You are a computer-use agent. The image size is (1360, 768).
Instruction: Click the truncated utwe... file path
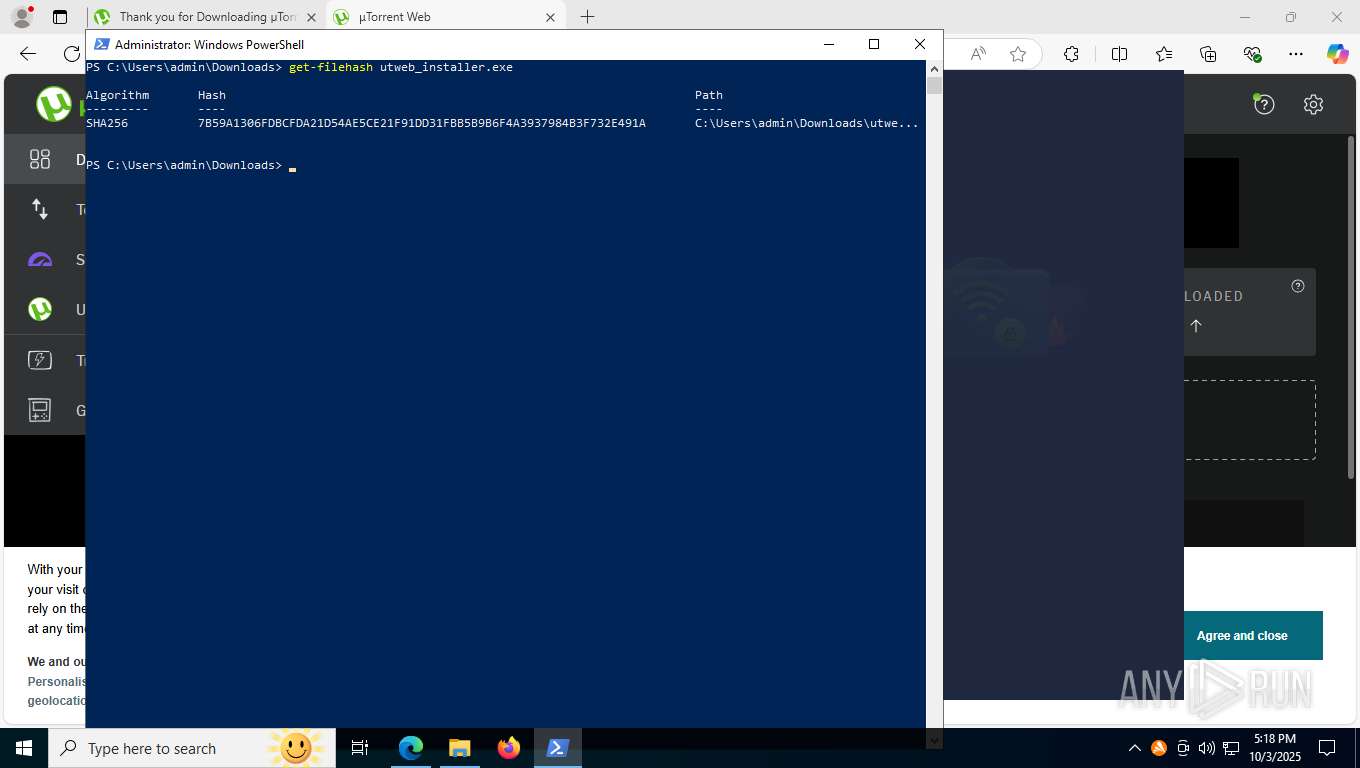coord(807,123)
